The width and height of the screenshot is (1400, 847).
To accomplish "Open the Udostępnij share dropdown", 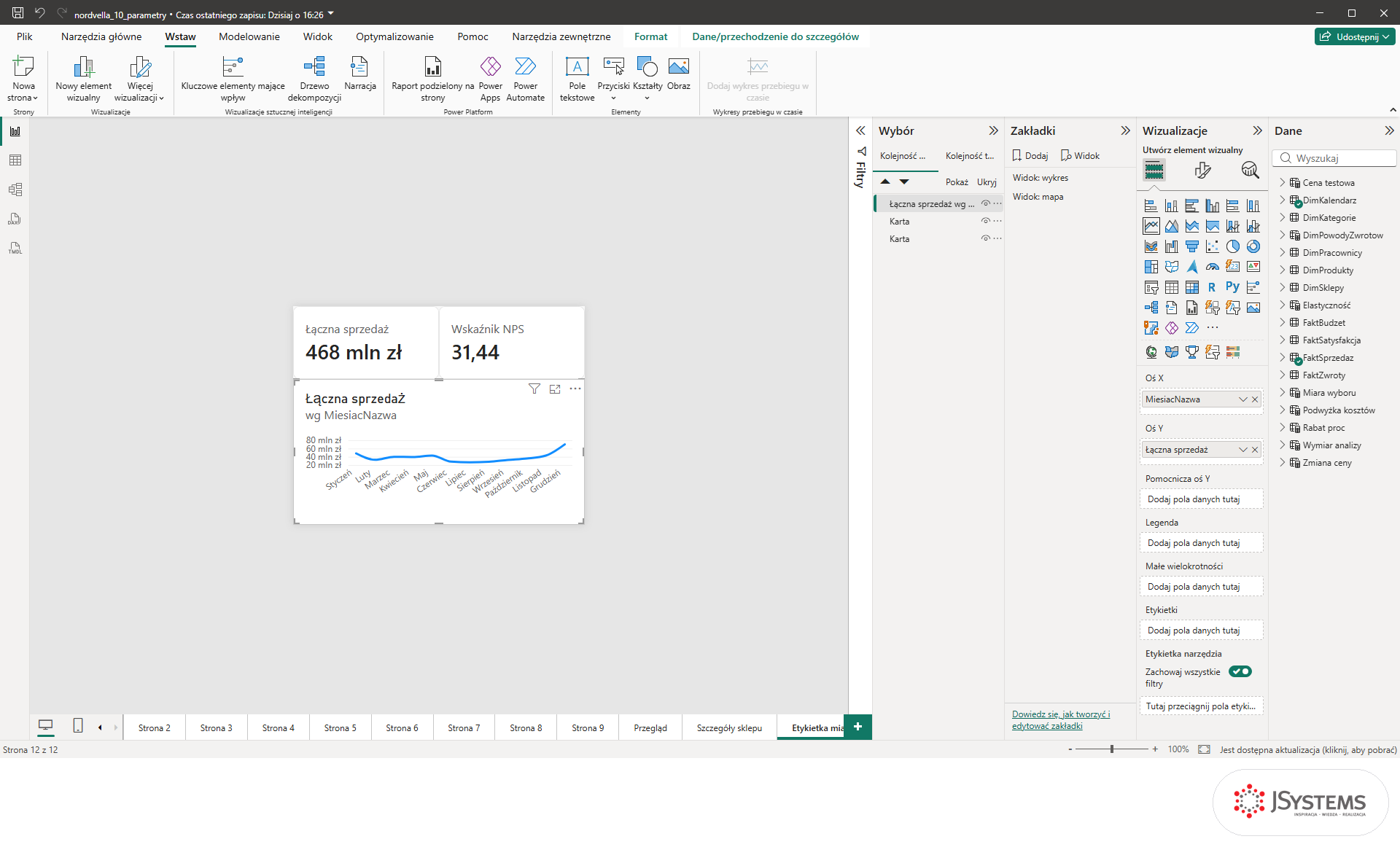I will (1355, 36).
